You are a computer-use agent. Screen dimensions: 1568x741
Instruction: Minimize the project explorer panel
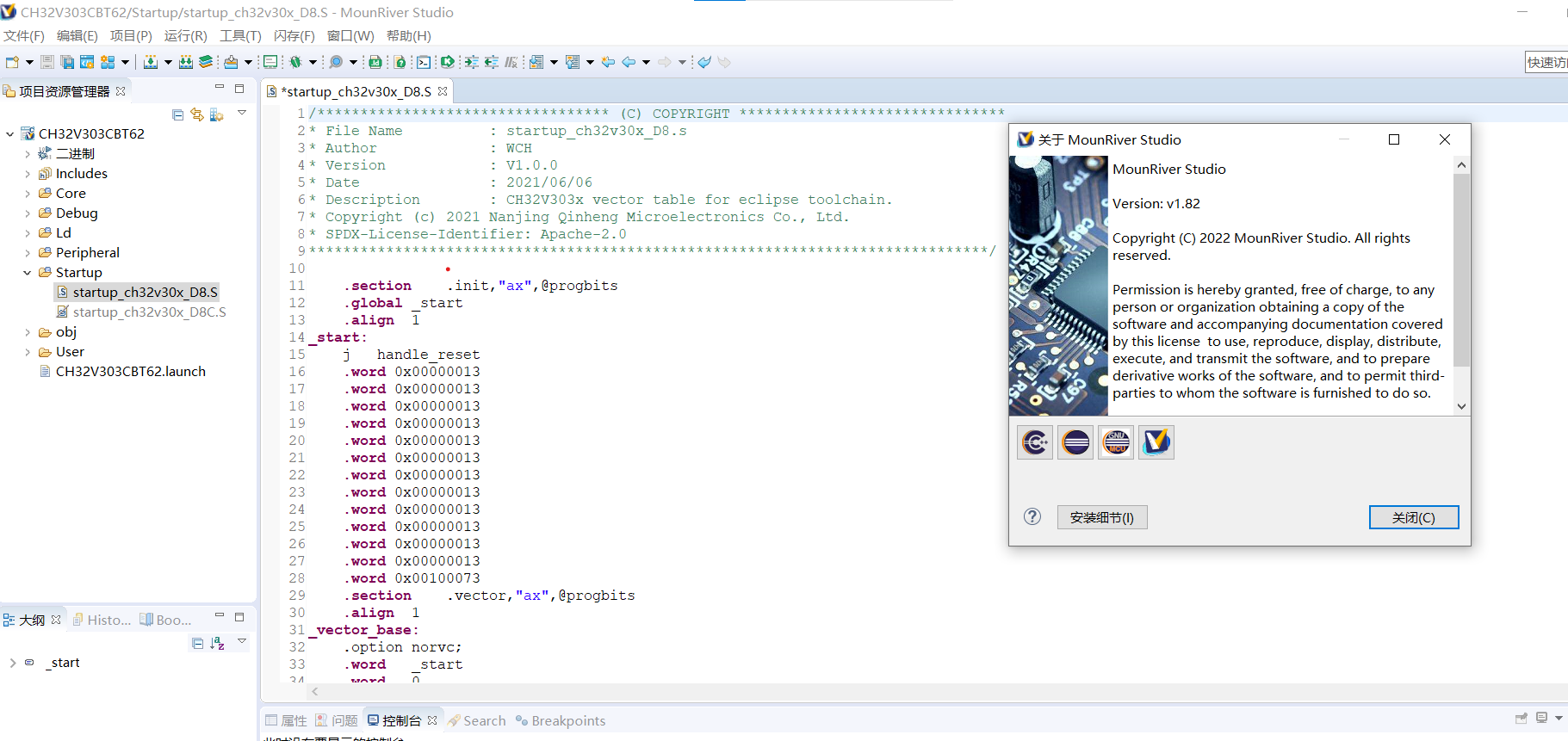(220, 88)
